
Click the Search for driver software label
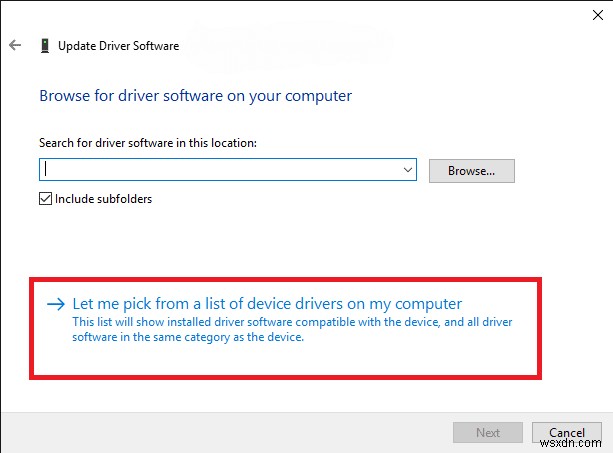click(148, 143)
